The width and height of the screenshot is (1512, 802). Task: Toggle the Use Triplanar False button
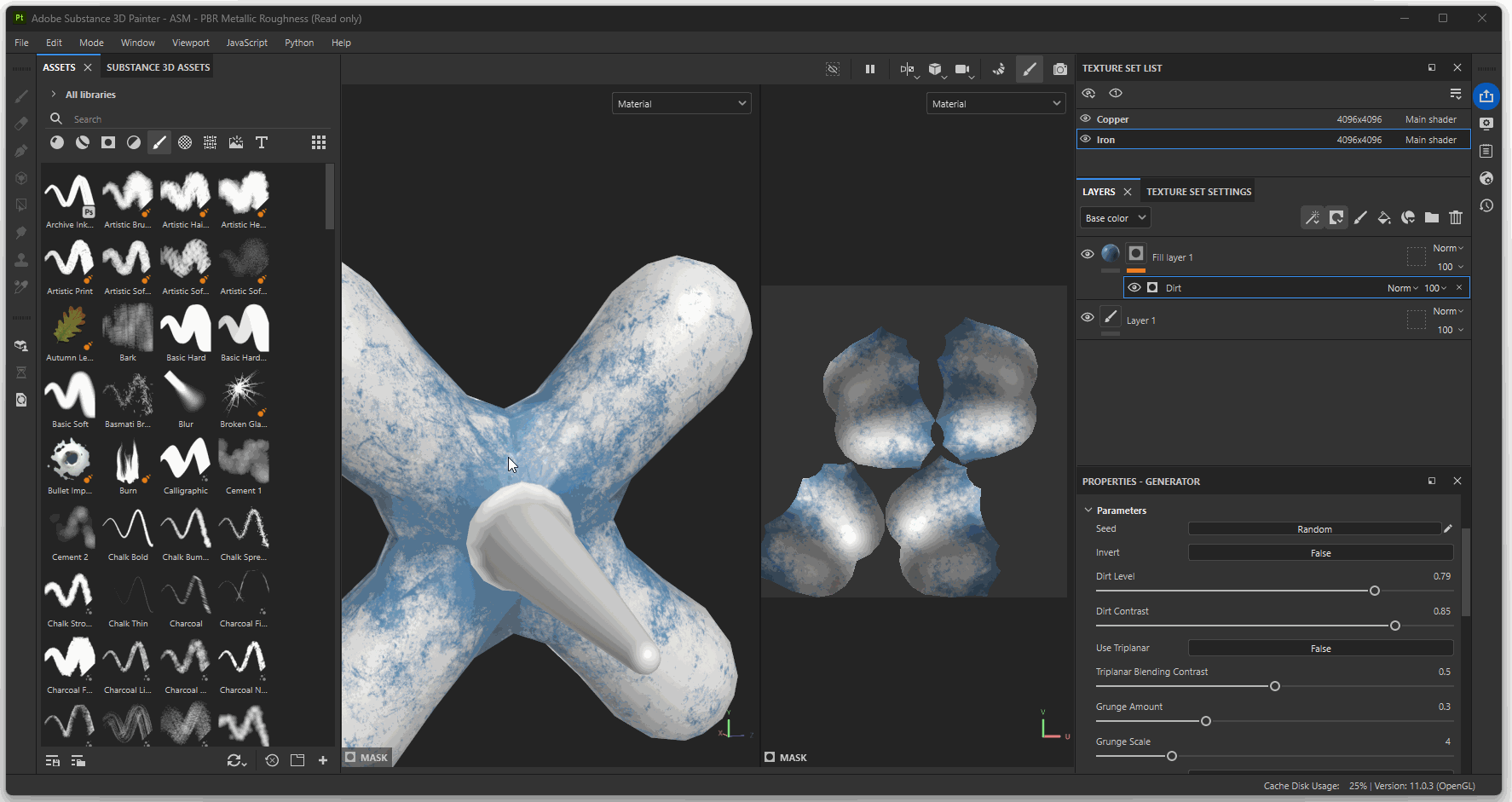1319,649
